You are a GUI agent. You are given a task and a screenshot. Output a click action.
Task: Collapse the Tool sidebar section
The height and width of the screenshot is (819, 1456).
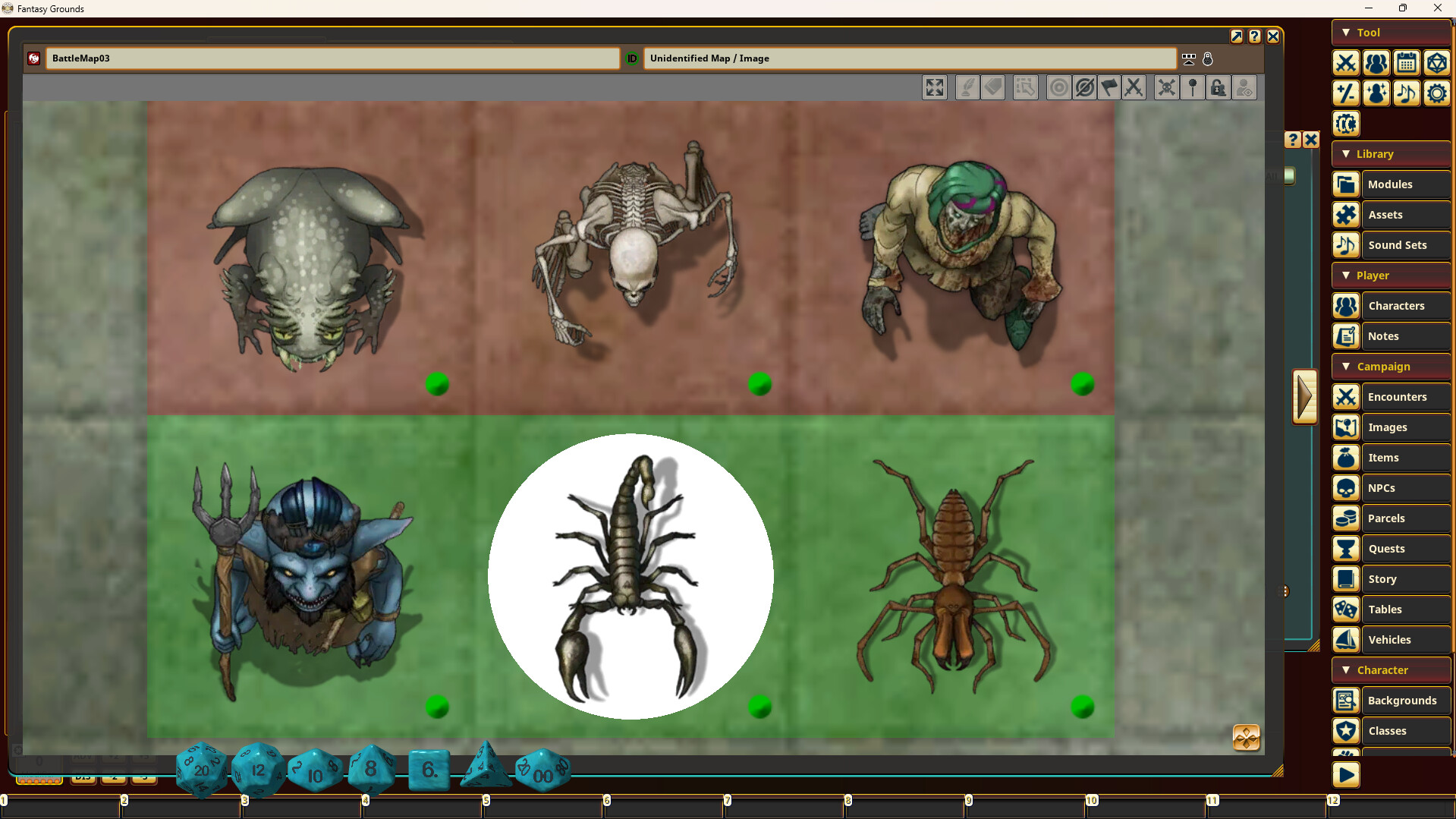(x=1392, y=33)
